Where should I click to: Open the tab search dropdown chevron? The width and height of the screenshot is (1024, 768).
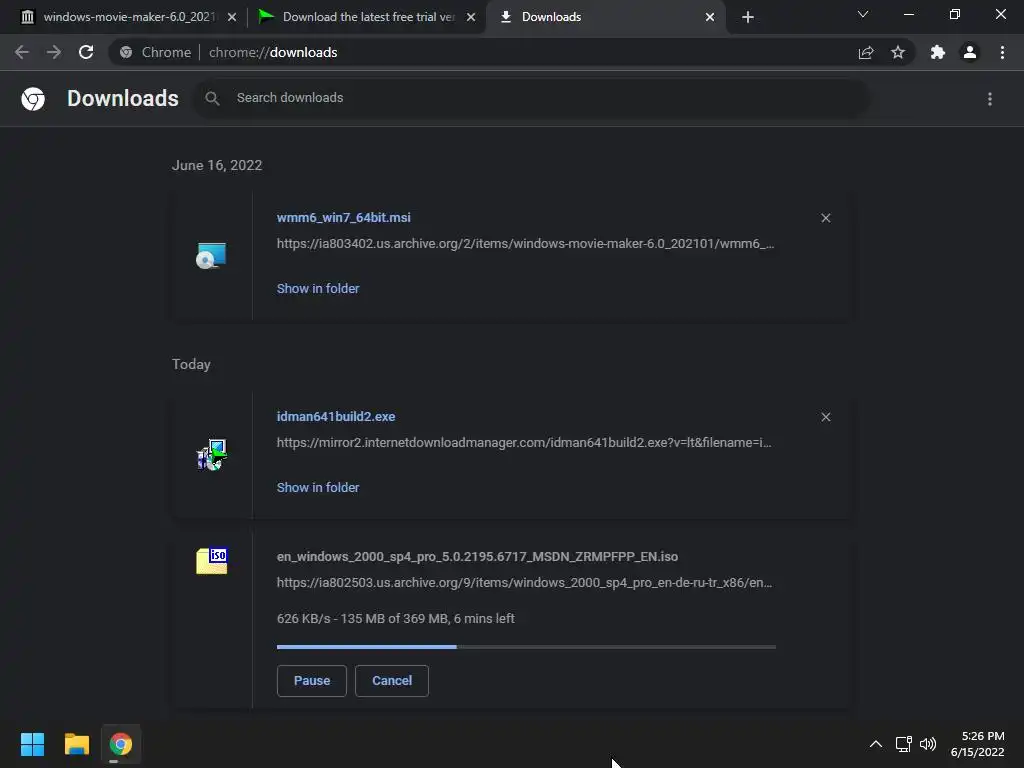(x=863, y=14)
